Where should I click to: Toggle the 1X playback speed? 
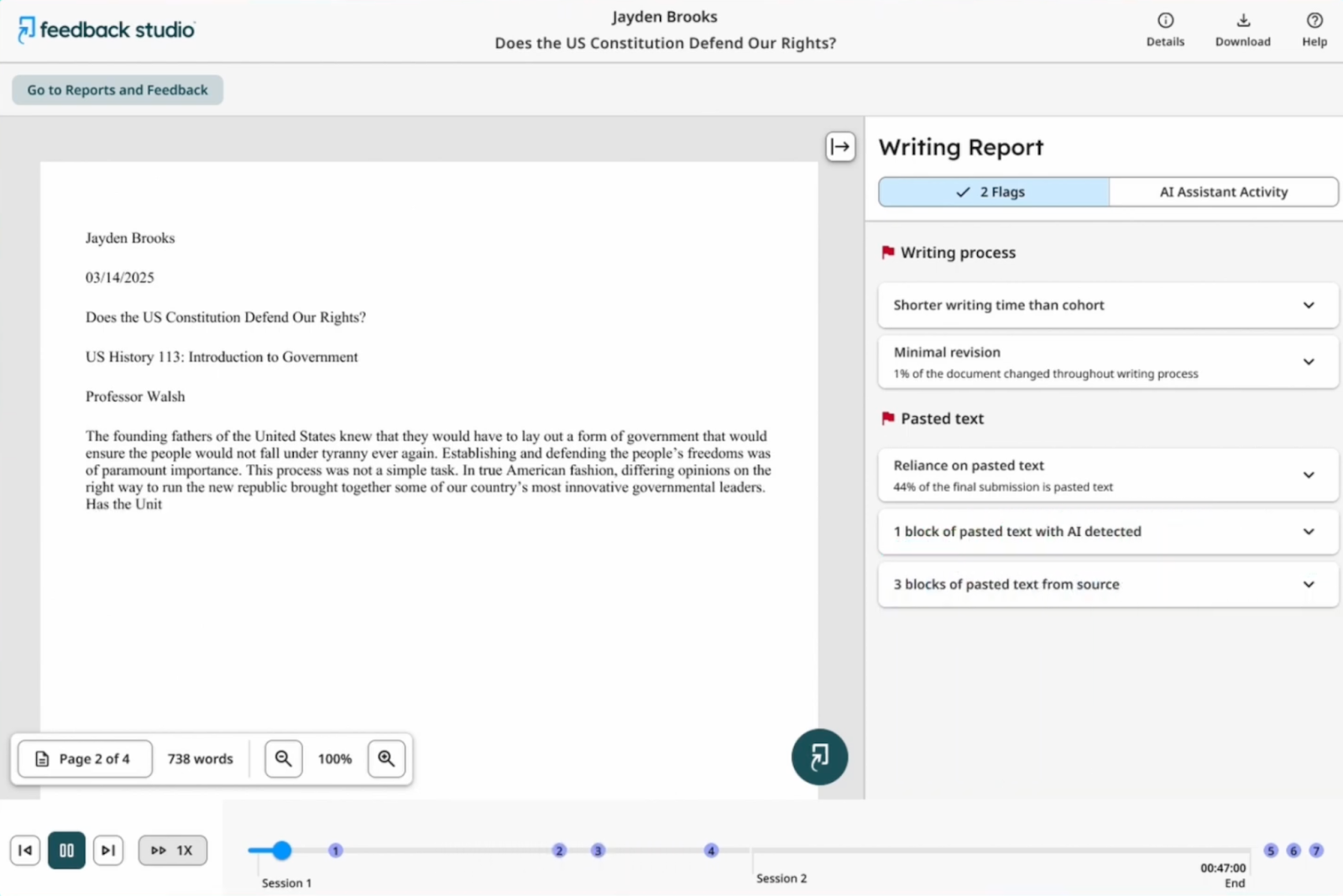pos(172,850)
